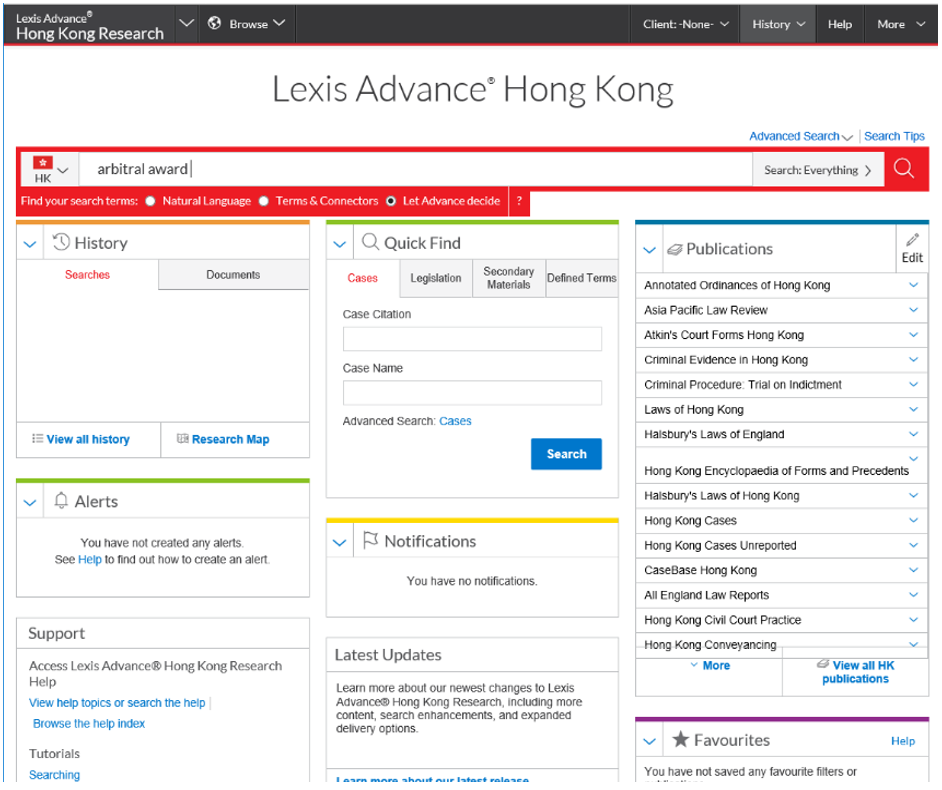Viewport: 942px width, 790px height.
Task: Select the Legislation tab in Quick Find
Action: point(435,279)
